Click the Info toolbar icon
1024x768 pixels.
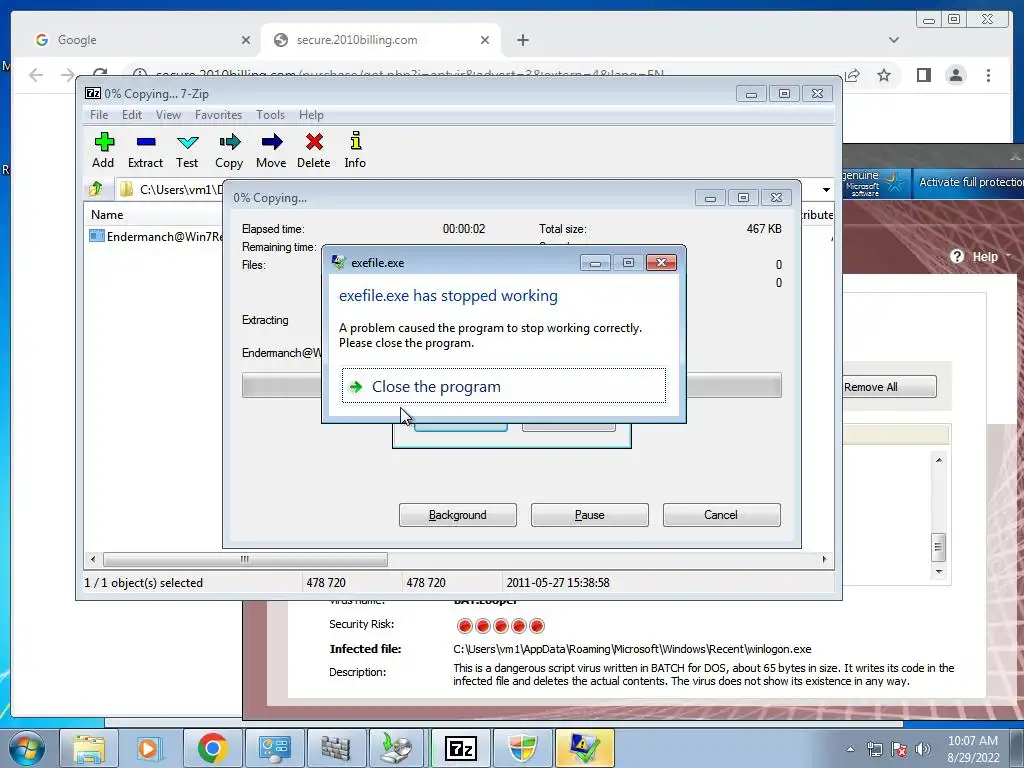355,150
